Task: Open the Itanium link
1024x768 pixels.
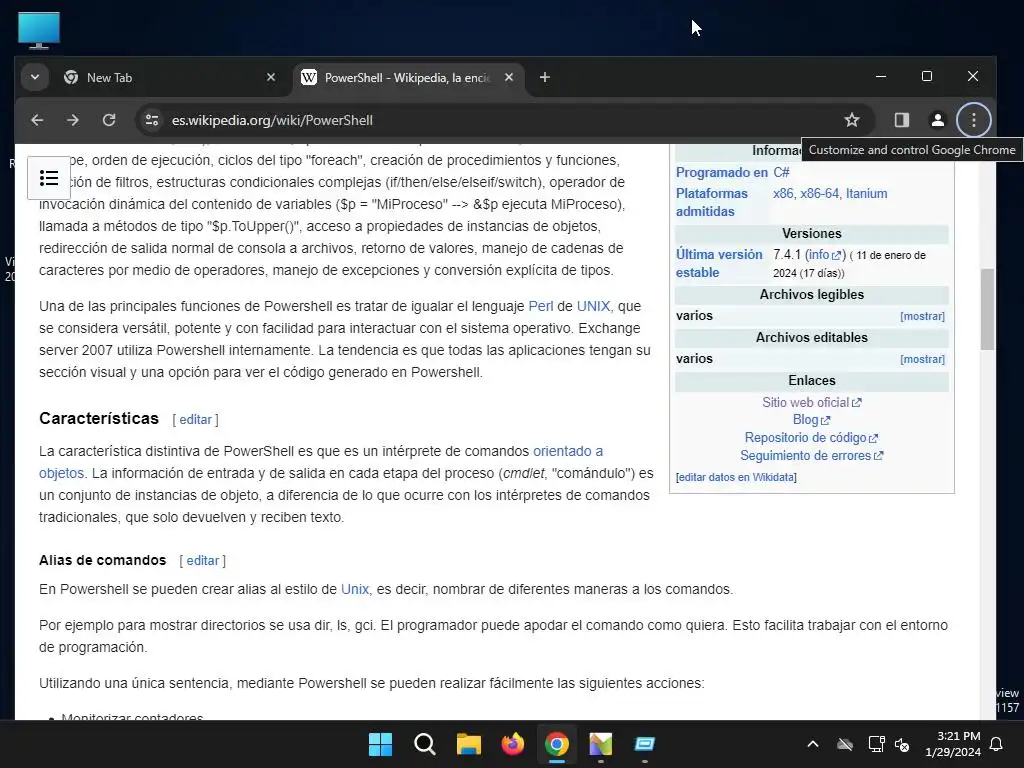Action: pyautogui.click(x=867, y=193)
